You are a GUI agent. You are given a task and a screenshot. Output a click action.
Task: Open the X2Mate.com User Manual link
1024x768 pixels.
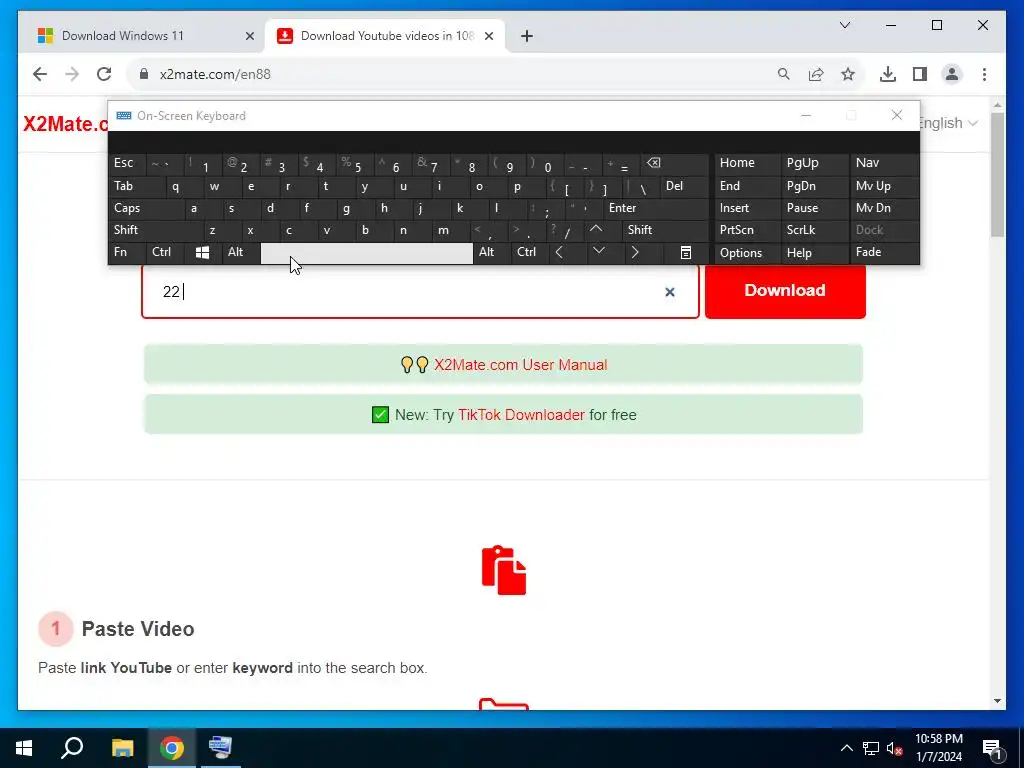520,364
